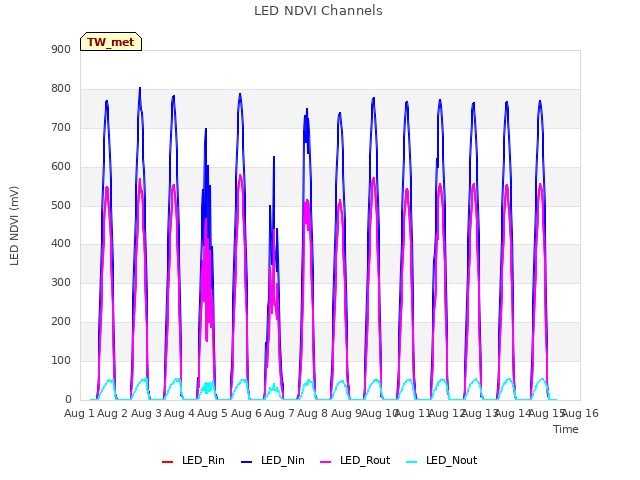This screenshot has width=640, height=480.
Task: Click the blue LED_Nin legend swatch
Action: pos(247,462)
